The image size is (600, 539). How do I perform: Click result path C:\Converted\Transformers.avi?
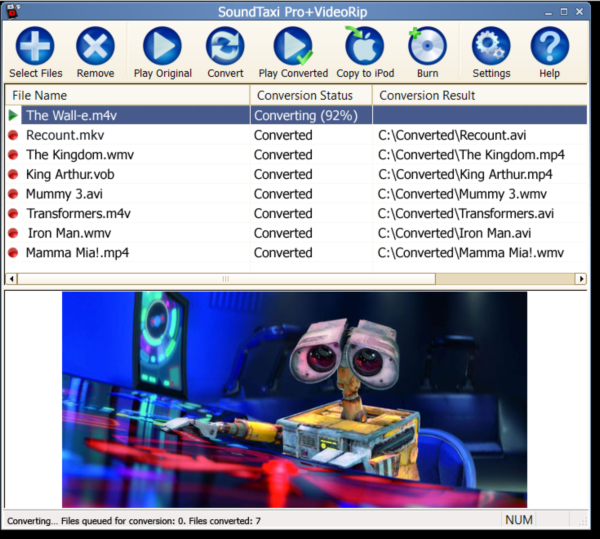pos(465,213)
